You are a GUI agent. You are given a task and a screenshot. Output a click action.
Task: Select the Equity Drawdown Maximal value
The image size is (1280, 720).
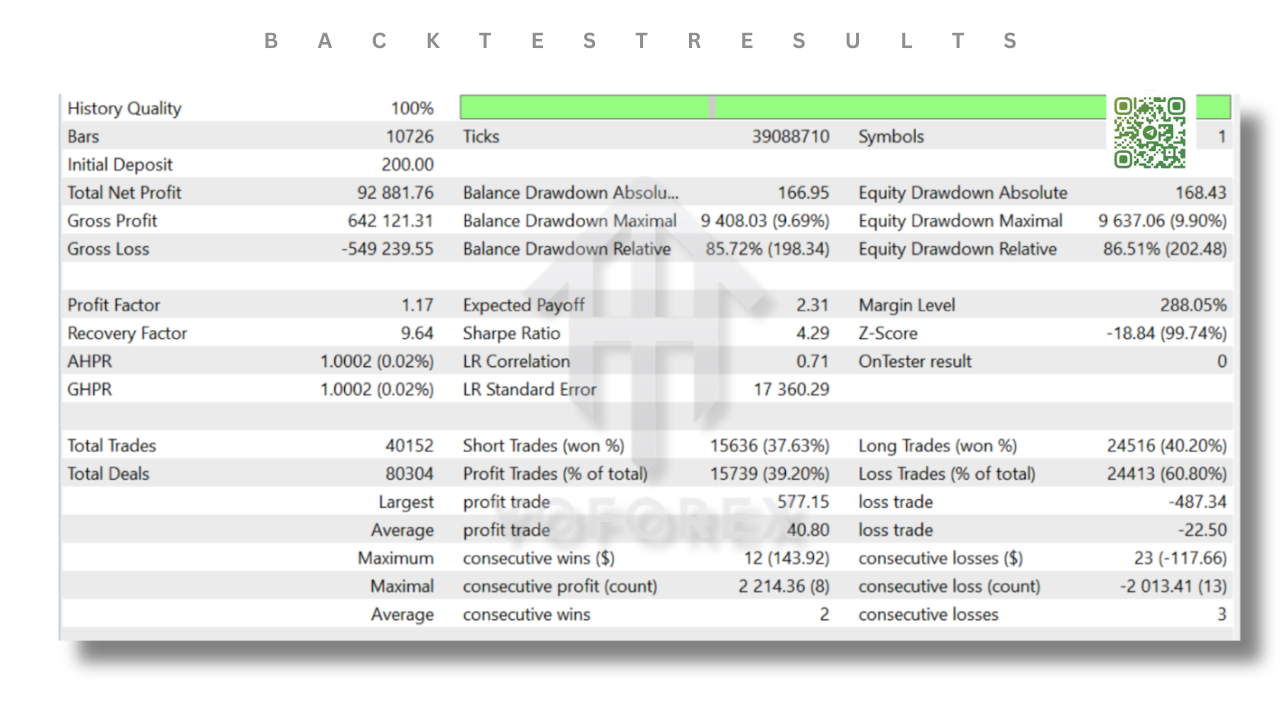[1160, 220]
